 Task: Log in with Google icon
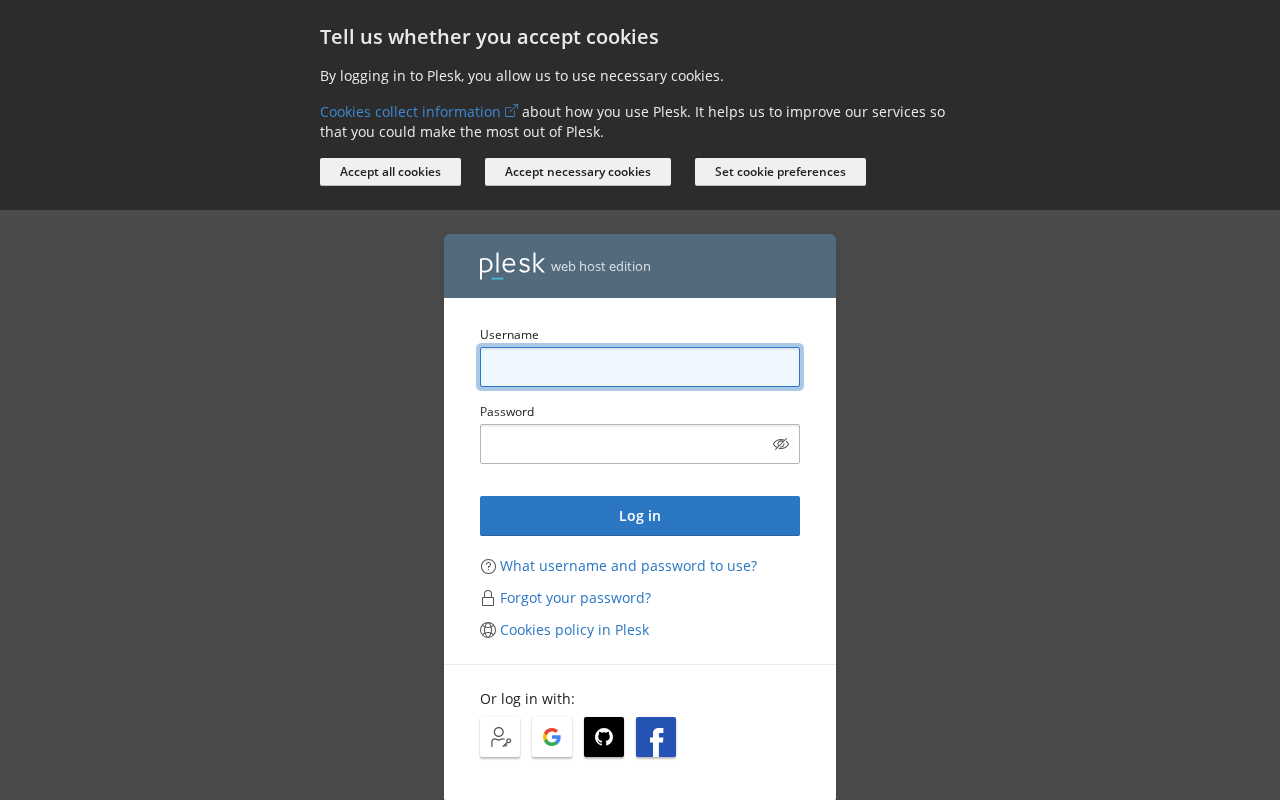tap(552, 737)
